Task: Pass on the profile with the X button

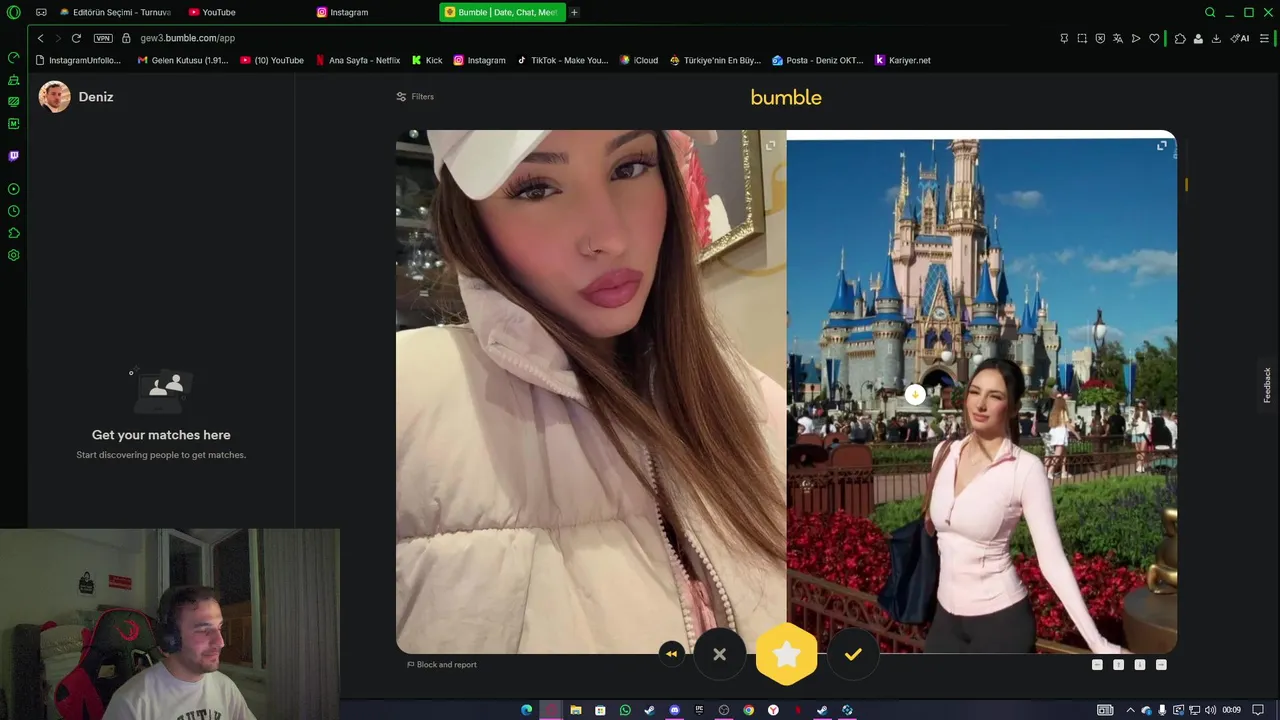Action: click(719, 654)
